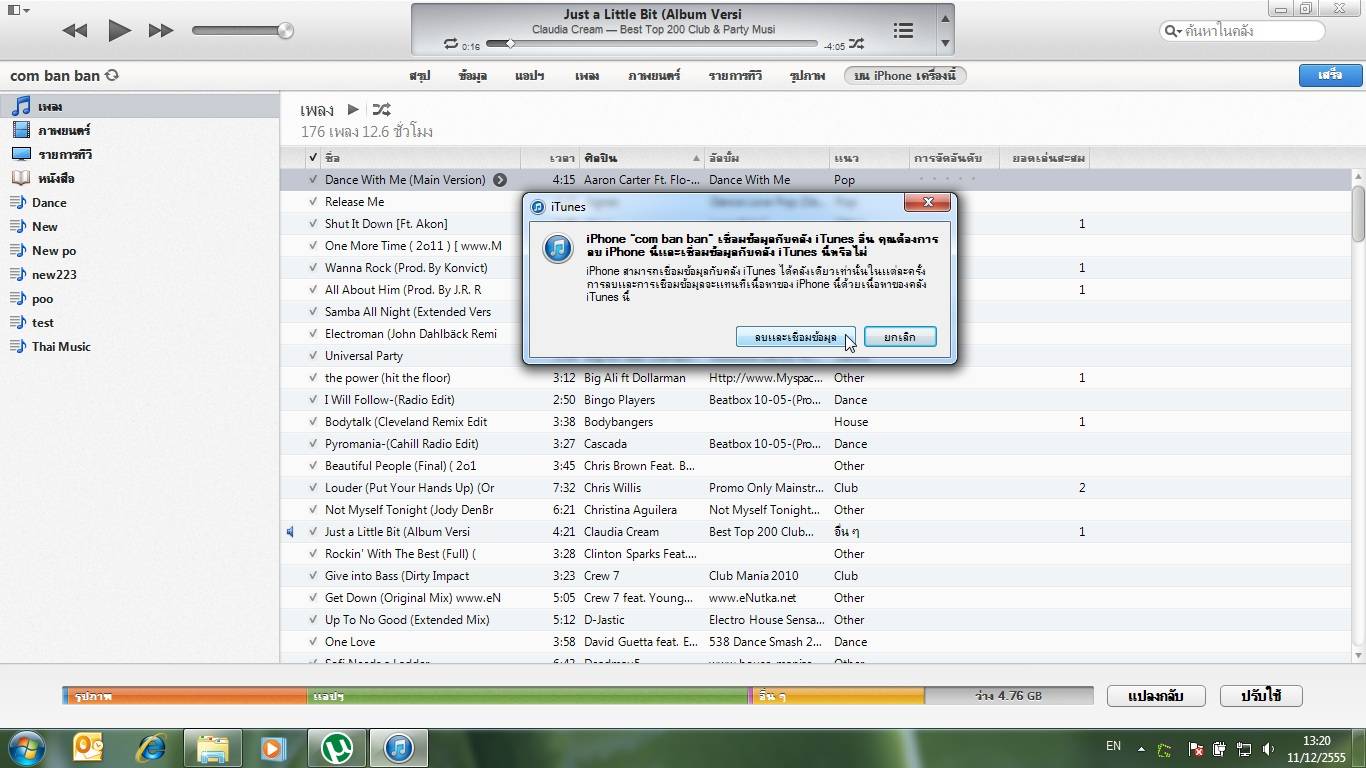
Task: Select ภาพยนตร์ in the sidebar
Action: pyautogui.click(x=140, y=130)
